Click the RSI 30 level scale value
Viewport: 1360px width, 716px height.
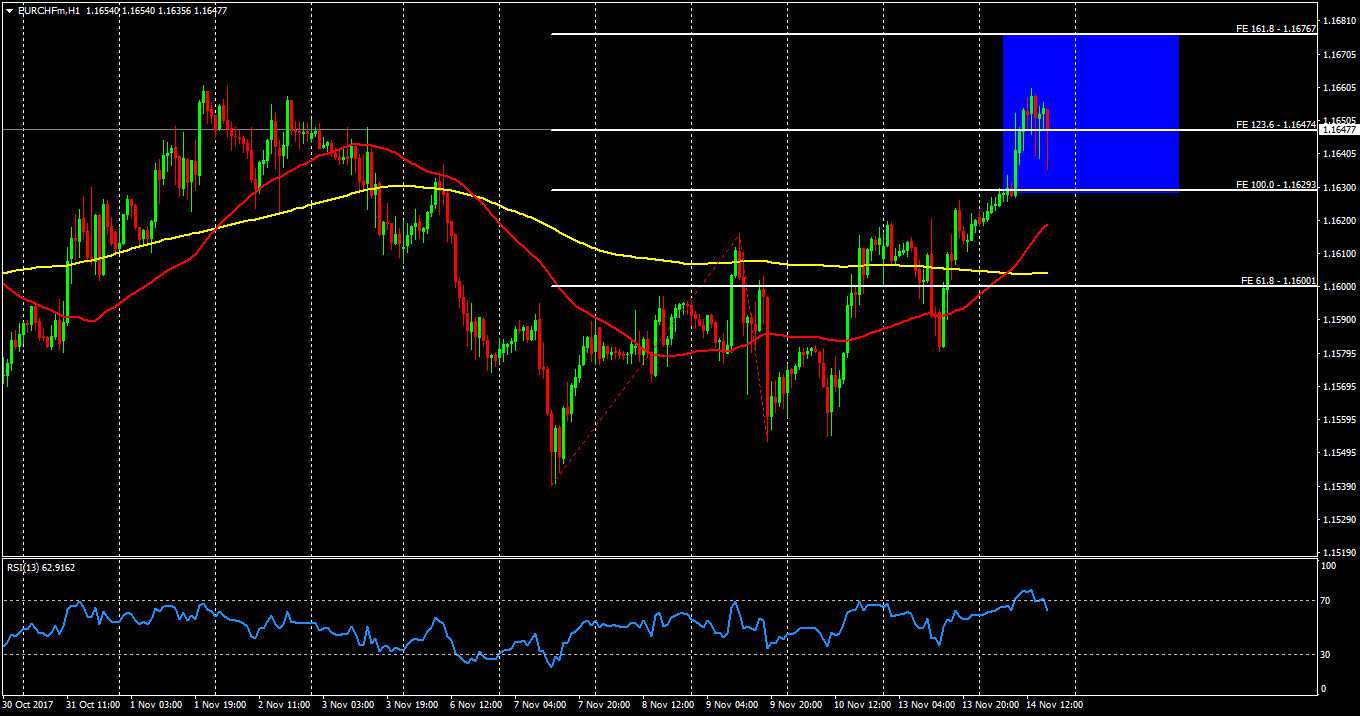coord(1325,654)
